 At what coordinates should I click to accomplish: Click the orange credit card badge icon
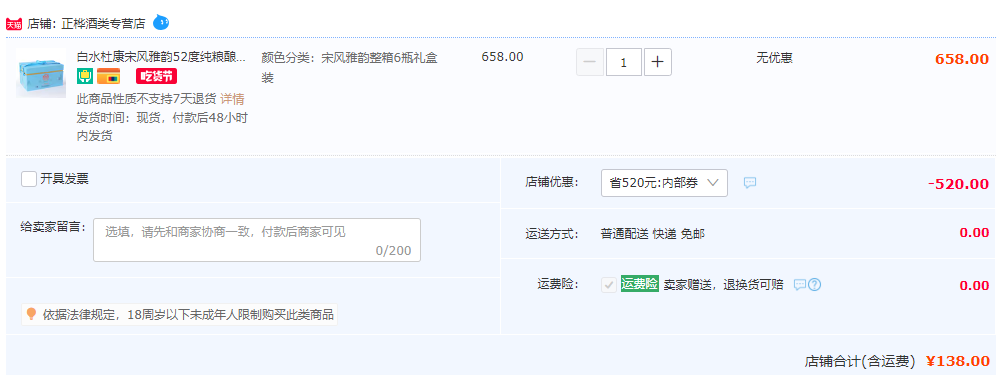[x=108, y=77]
